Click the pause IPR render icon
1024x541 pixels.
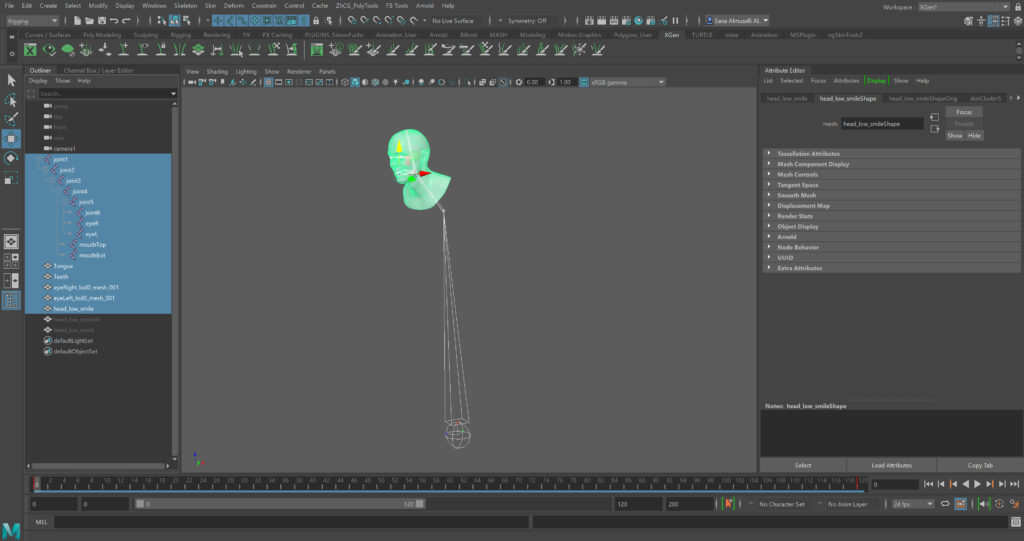tap(675, 20)
